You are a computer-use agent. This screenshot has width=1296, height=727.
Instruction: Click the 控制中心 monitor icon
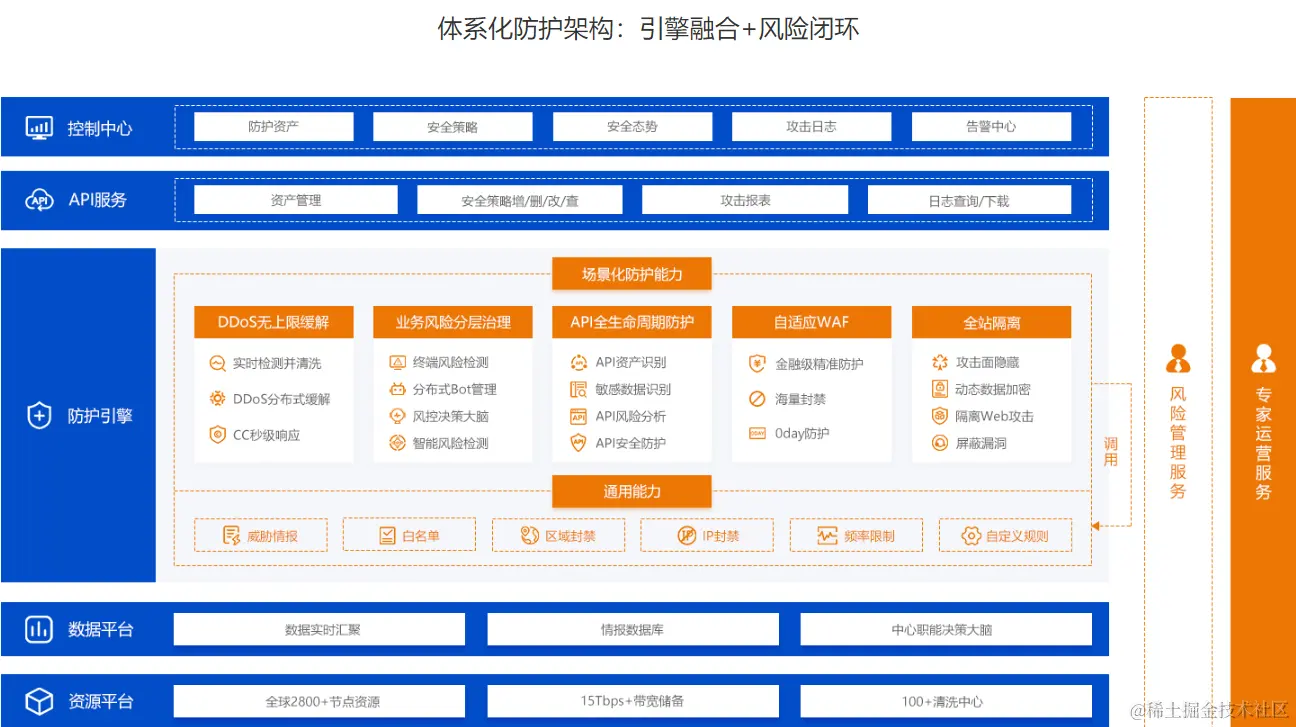point(39,128)
